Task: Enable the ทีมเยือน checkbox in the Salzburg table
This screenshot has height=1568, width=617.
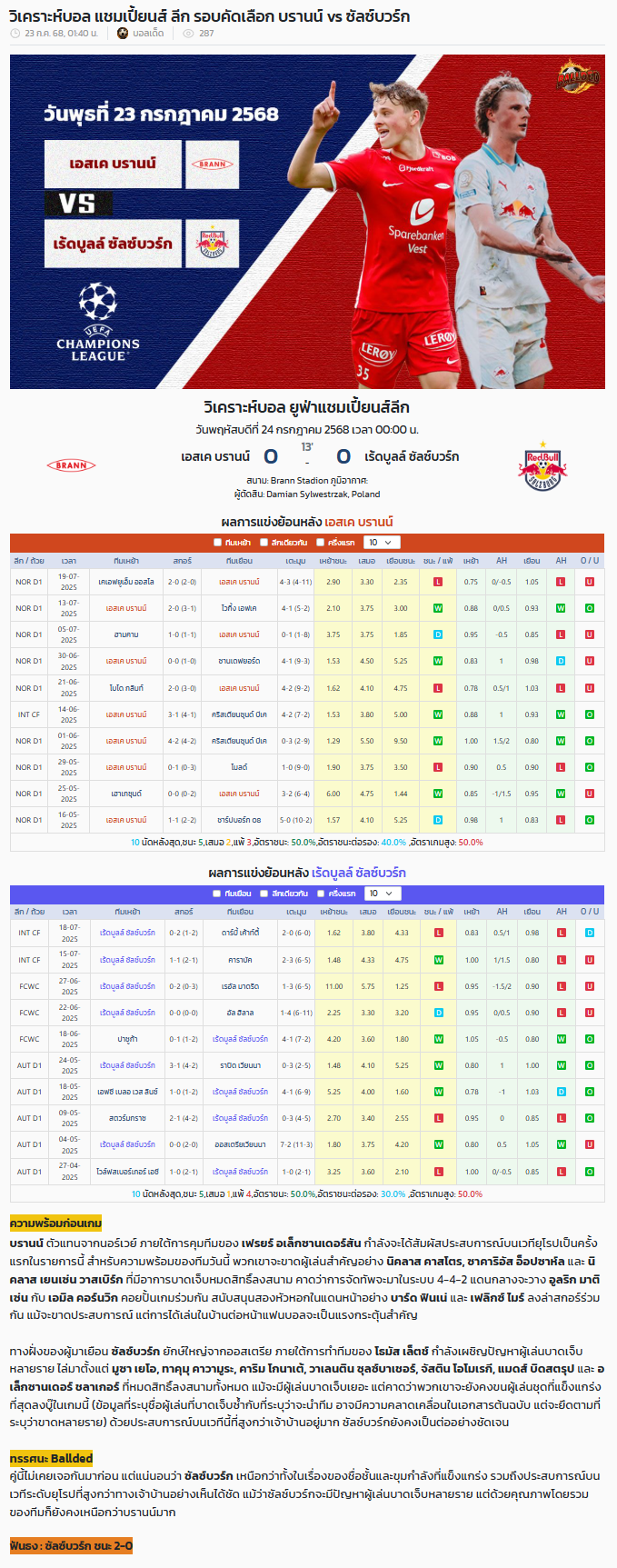Action: click(x=217, y=894)
